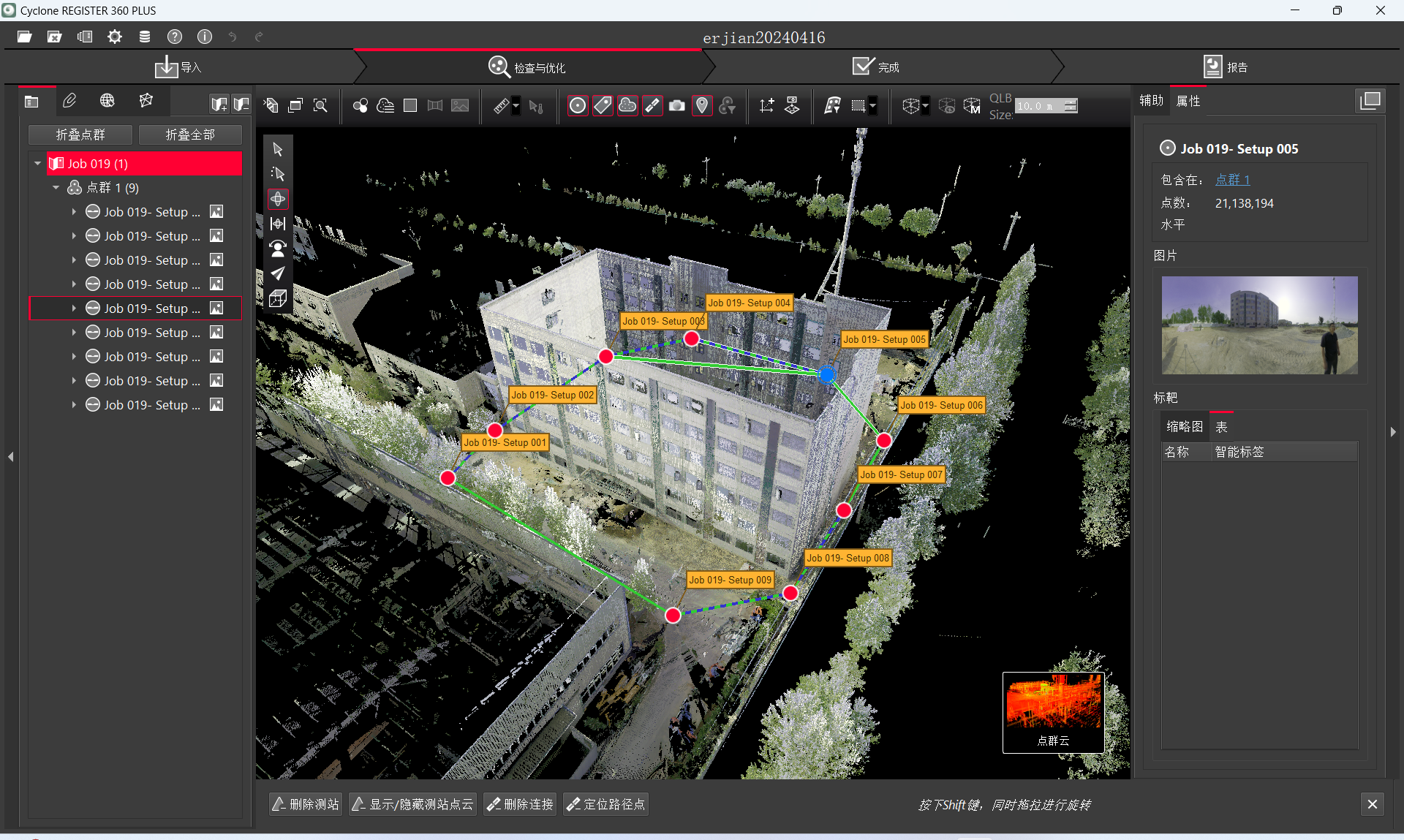The width and height of the screenshot is (1404, 840).
Task: Click the 删除测站 button
Action: pos(306,804)
